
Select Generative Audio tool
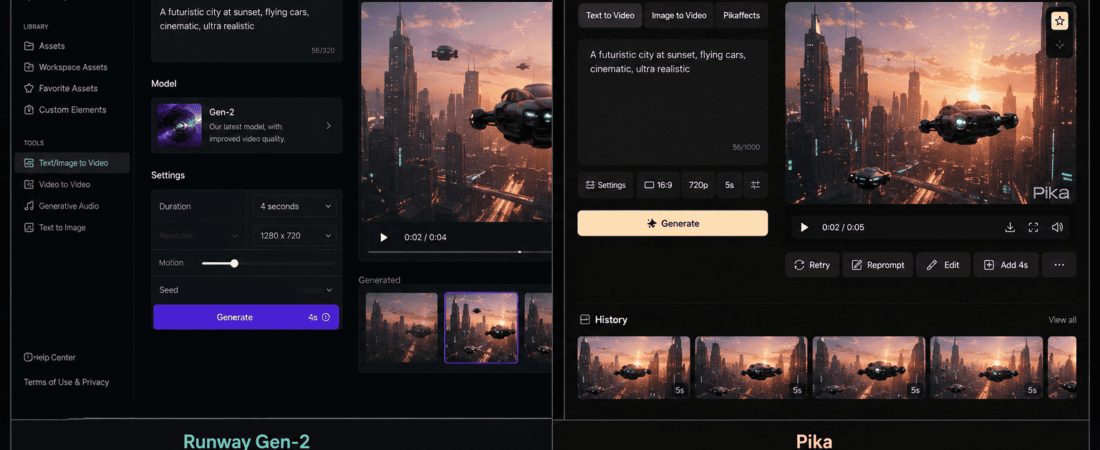62,206
